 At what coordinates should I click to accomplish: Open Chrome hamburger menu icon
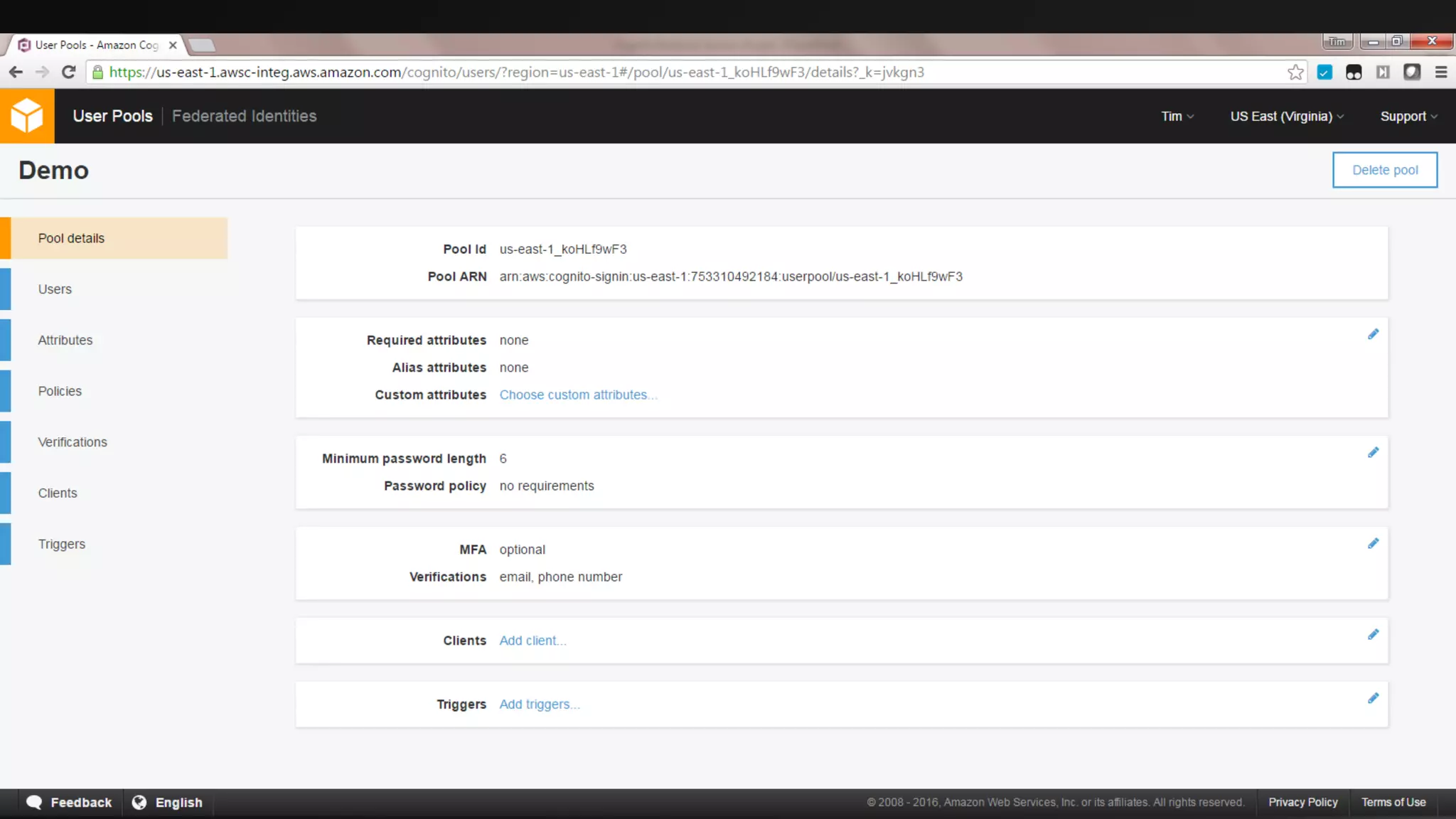coord(1441,73)
